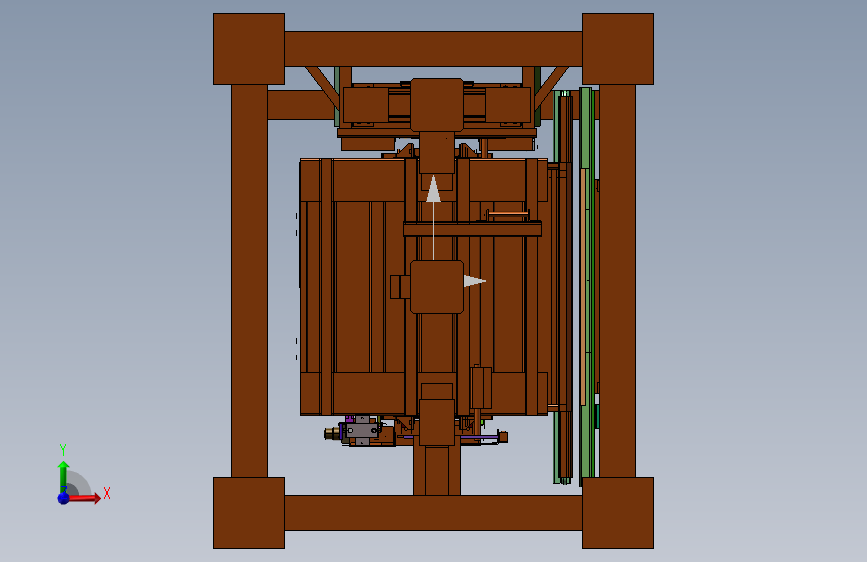The height and width of the screenshot is (562, 867).
Task: Click the blue Z axis ball of the triad
Action: tap(64, 498)
